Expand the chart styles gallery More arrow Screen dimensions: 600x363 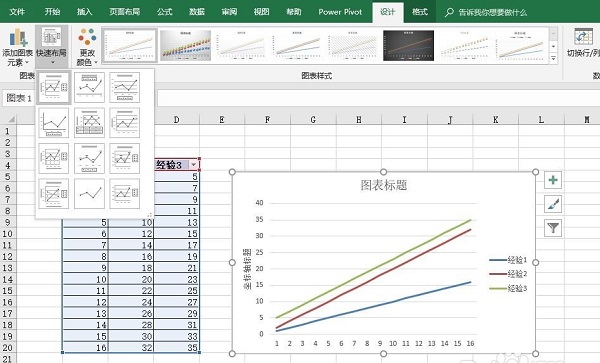[x=553, y=58]
